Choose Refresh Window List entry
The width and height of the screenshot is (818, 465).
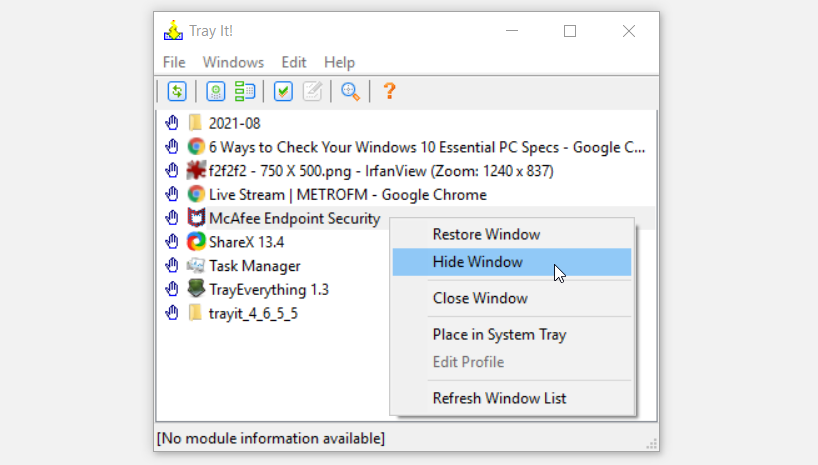click(511, 398)
